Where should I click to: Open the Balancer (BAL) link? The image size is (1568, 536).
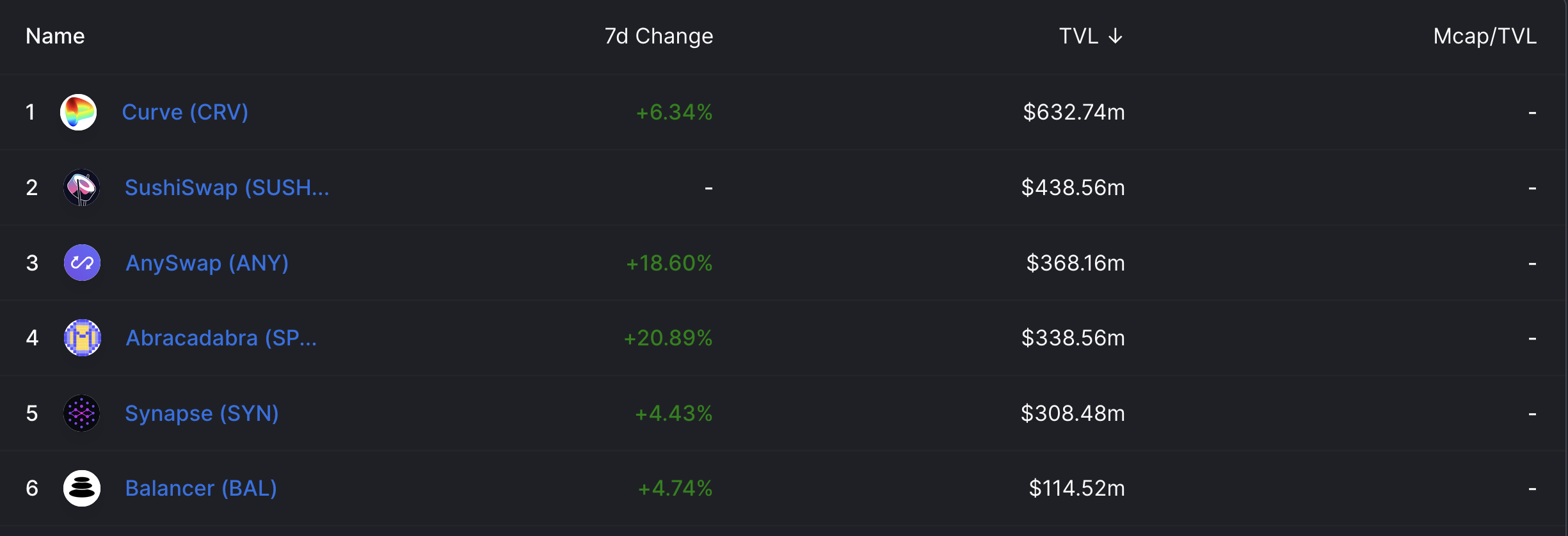pos(201,489)
